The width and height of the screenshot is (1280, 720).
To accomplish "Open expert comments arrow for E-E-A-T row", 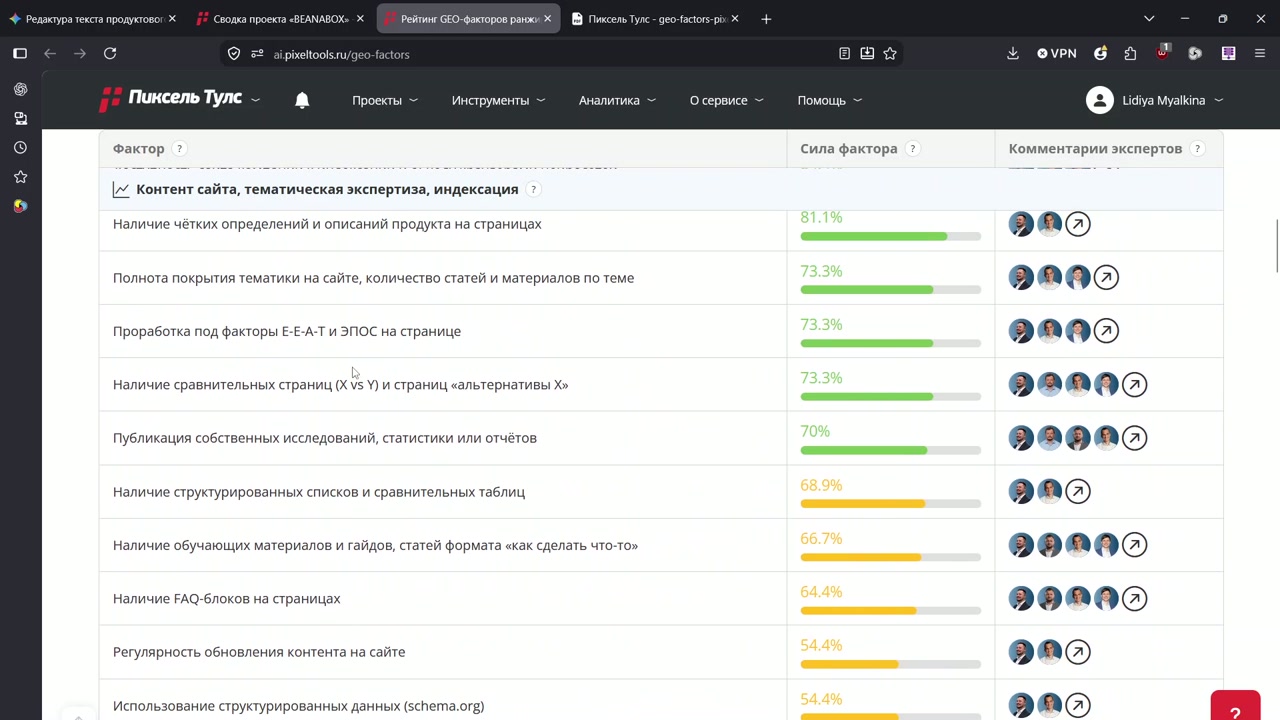I will point(1106,331).
